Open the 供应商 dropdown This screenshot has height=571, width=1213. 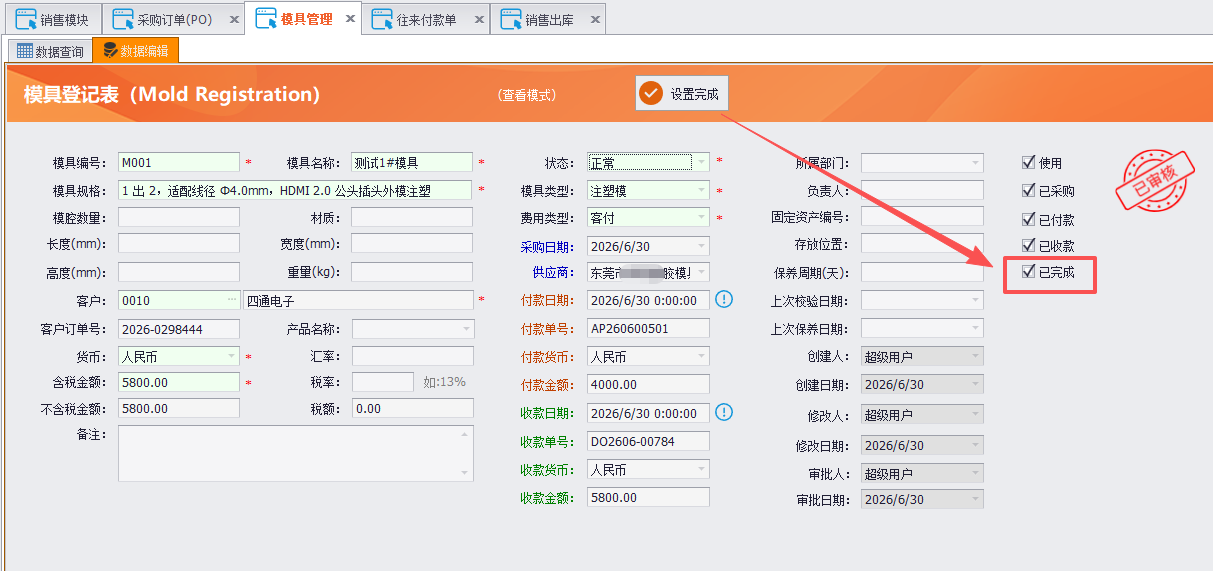tap(702, 272)
